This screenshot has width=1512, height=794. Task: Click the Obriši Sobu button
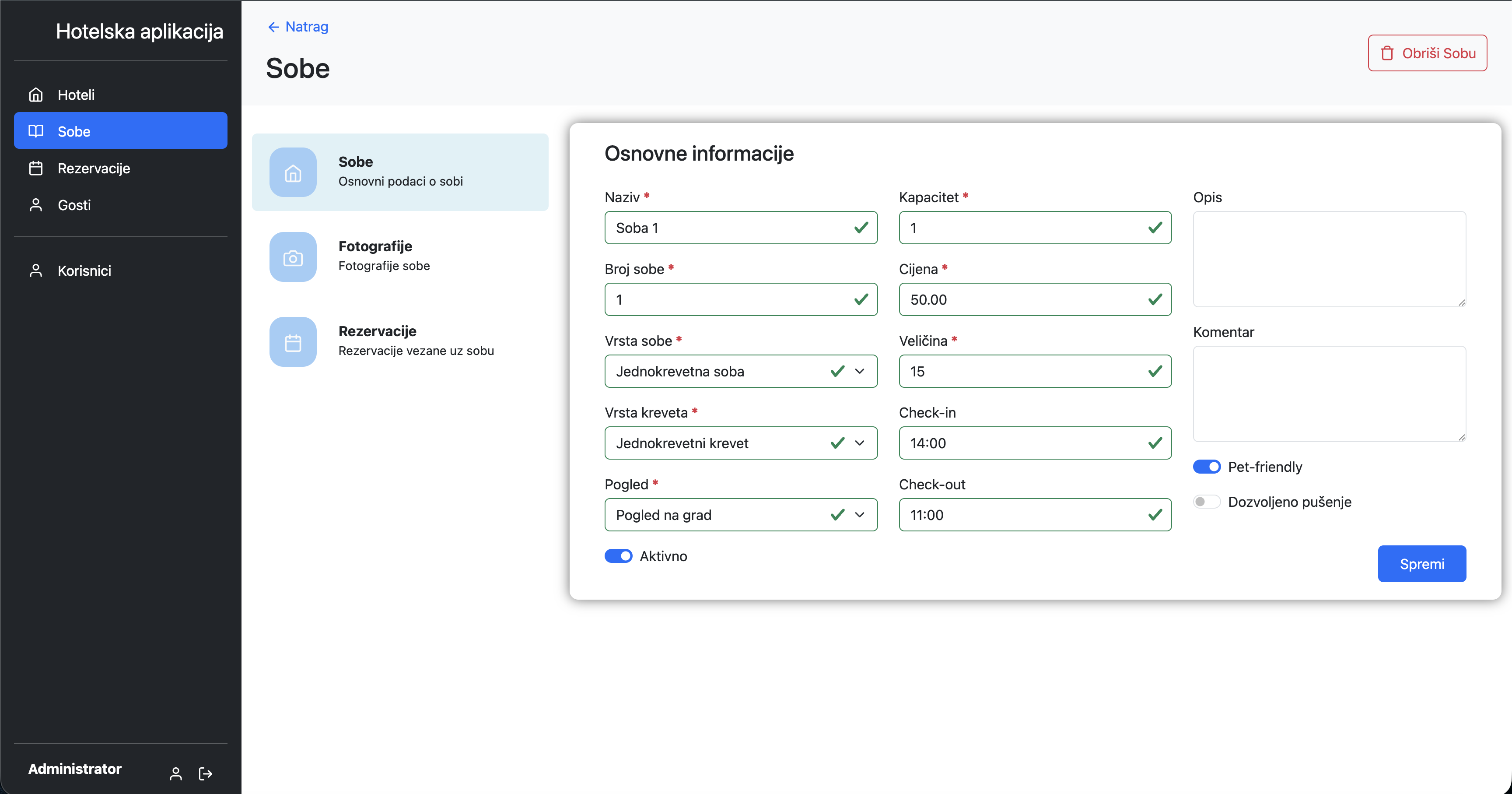(x=1427, y=53)
